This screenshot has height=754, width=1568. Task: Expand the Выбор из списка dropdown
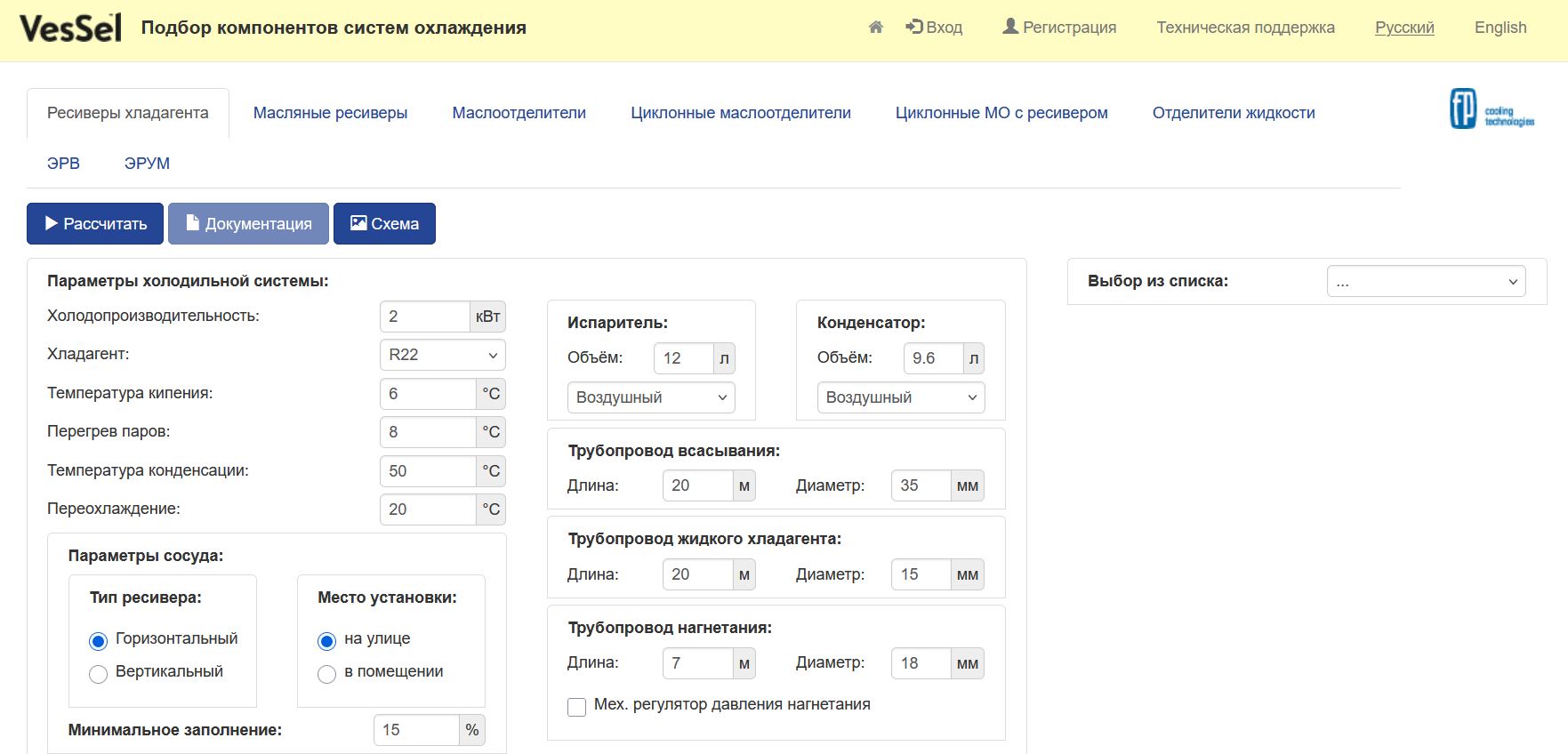point(1427,282)
